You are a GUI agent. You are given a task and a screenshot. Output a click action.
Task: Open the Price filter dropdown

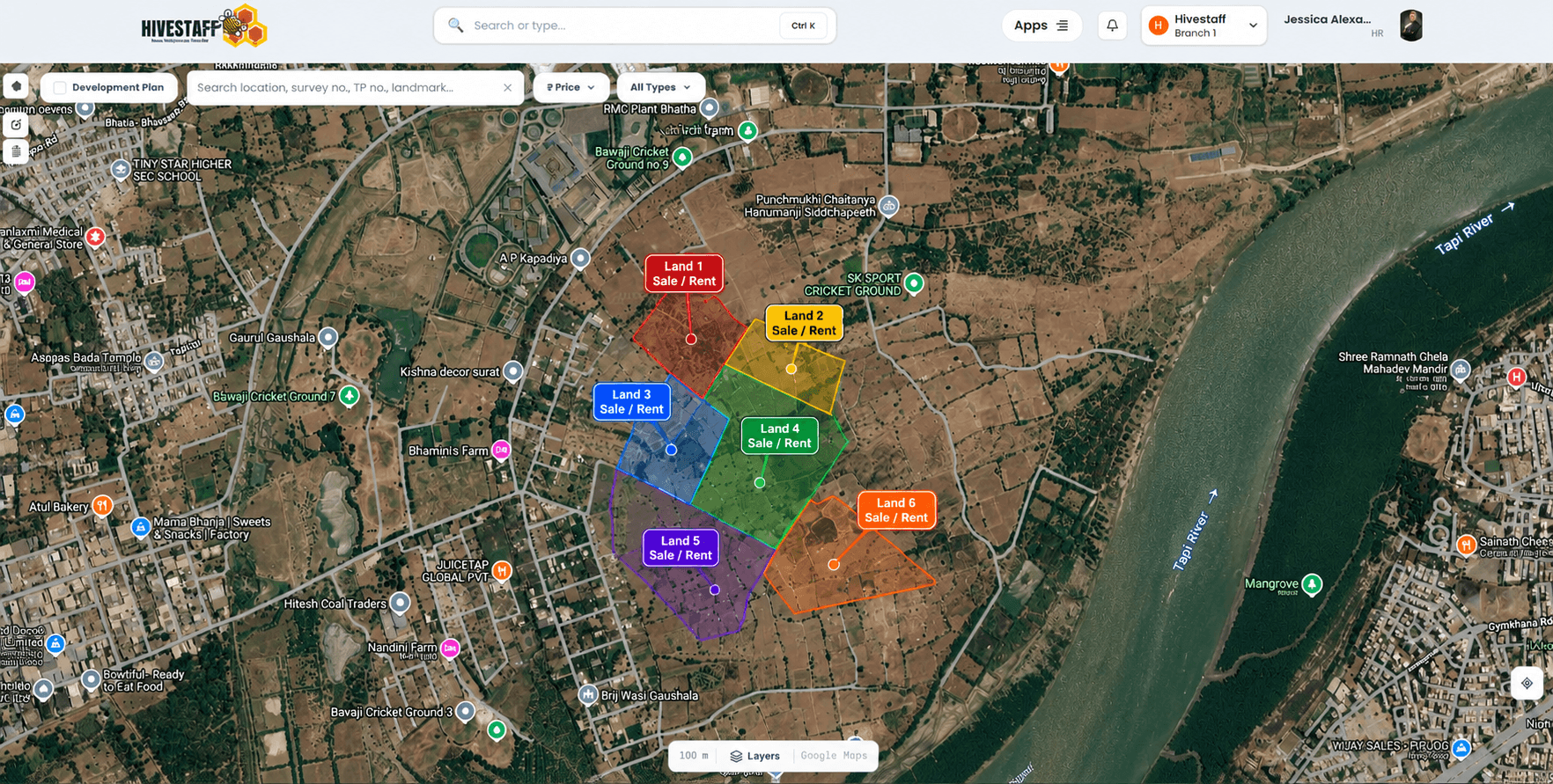point(570,87)
